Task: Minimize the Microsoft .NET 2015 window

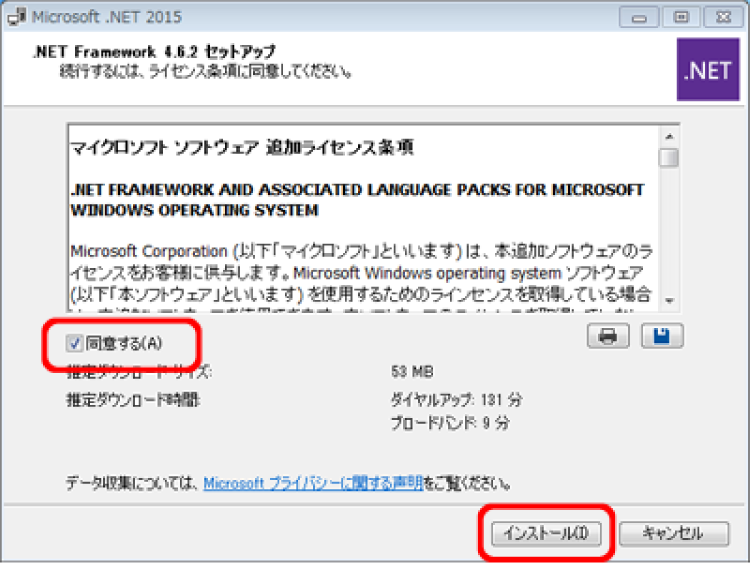Action: 639,18
